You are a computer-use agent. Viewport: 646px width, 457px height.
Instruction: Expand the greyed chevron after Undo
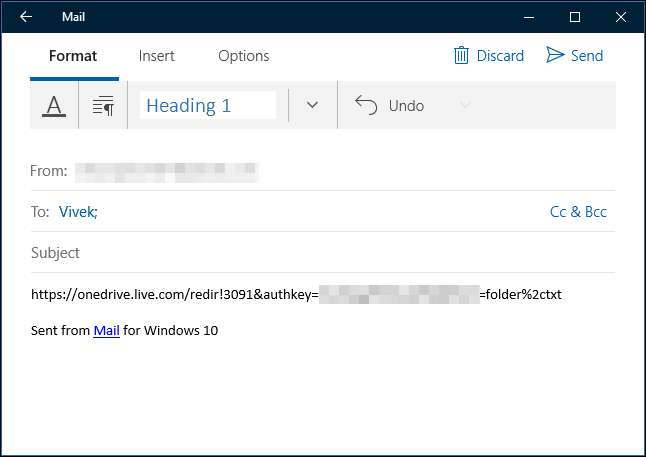(x=465, y=104)
